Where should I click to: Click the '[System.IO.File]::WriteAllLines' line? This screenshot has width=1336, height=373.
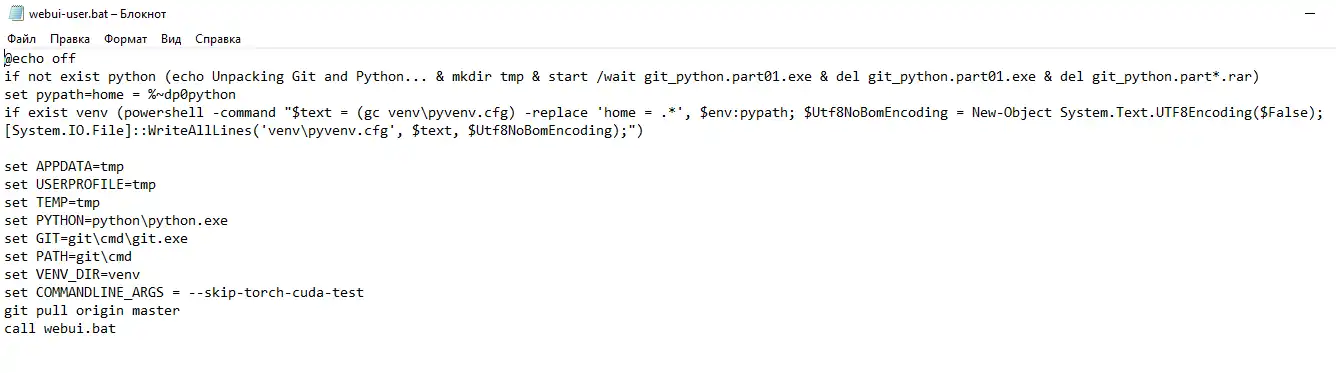click(x=324, y=131)
